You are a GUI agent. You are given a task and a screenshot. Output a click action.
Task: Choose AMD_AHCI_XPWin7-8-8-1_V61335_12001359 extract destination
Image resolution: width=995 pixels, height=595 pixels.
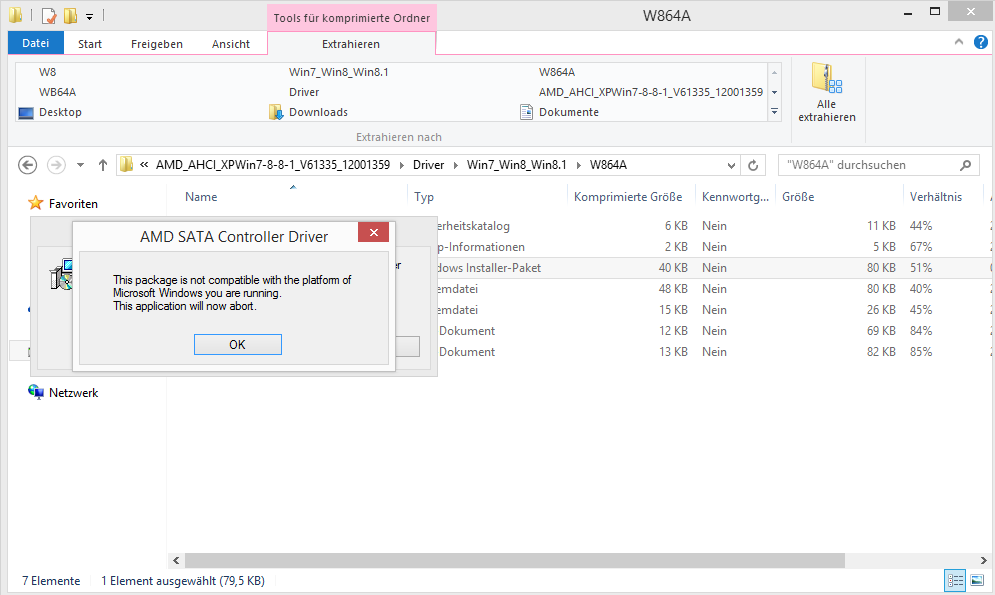pyautogui.click(x=650, y=92)
